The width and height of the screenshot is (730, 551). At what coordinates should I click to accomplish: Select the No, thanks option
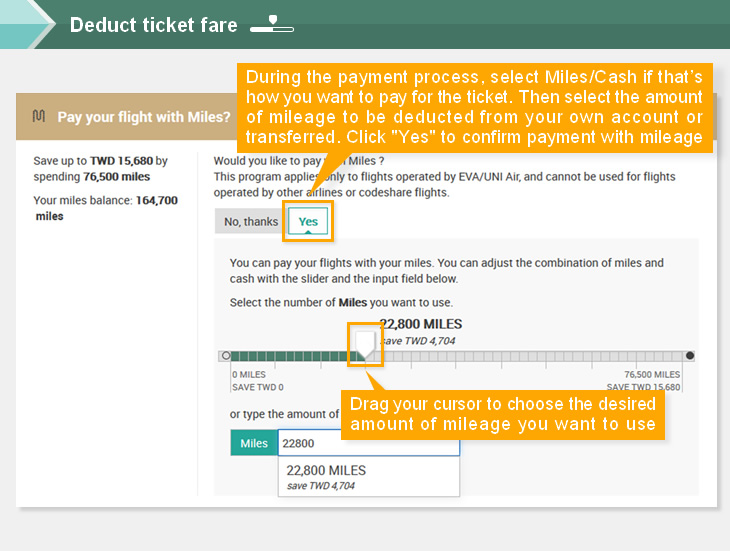pyautogui.click(x=251, y=221)
